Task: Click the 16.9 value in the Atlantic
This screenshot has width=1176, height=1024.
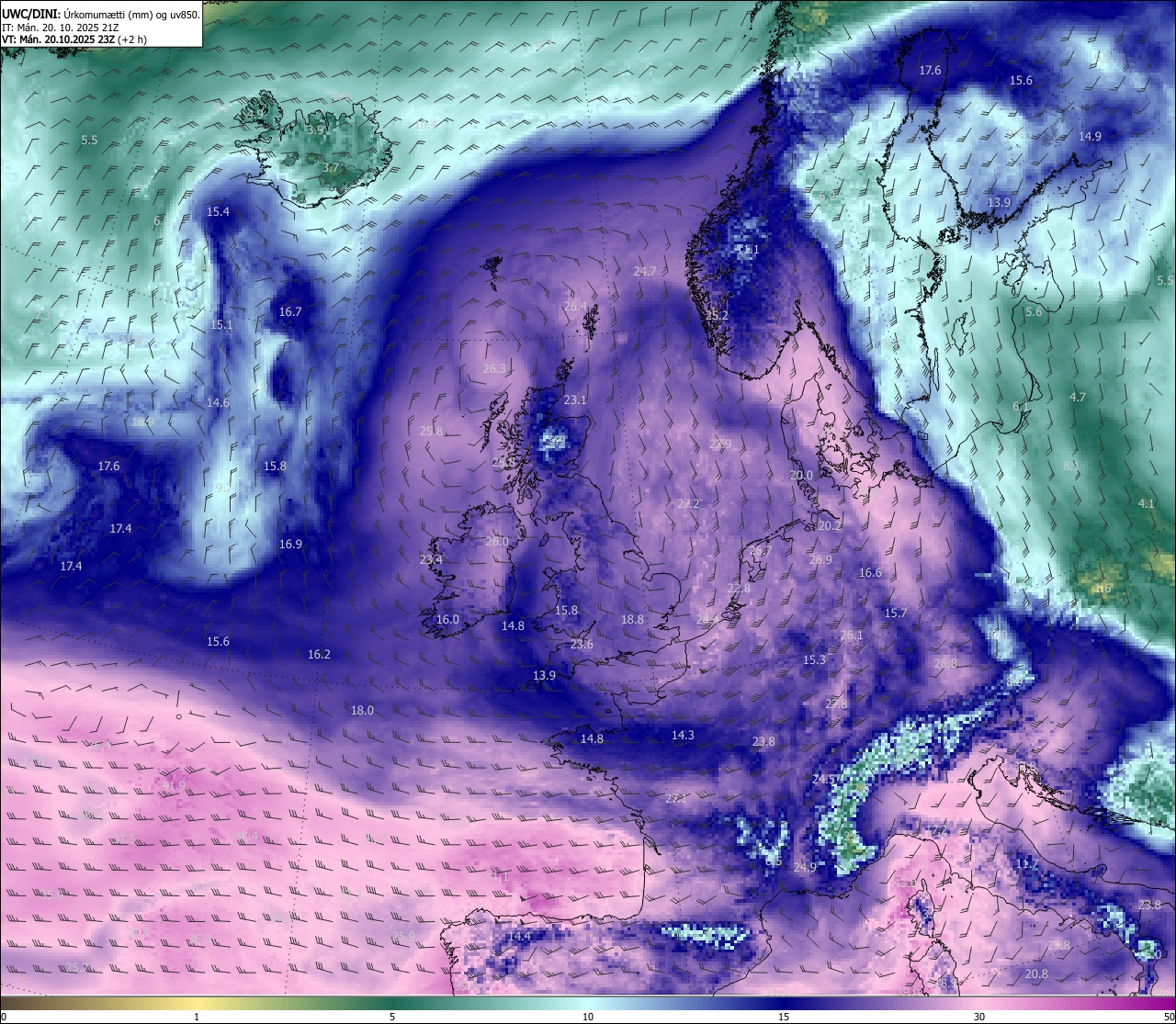Action: click(x=290, y=544)
